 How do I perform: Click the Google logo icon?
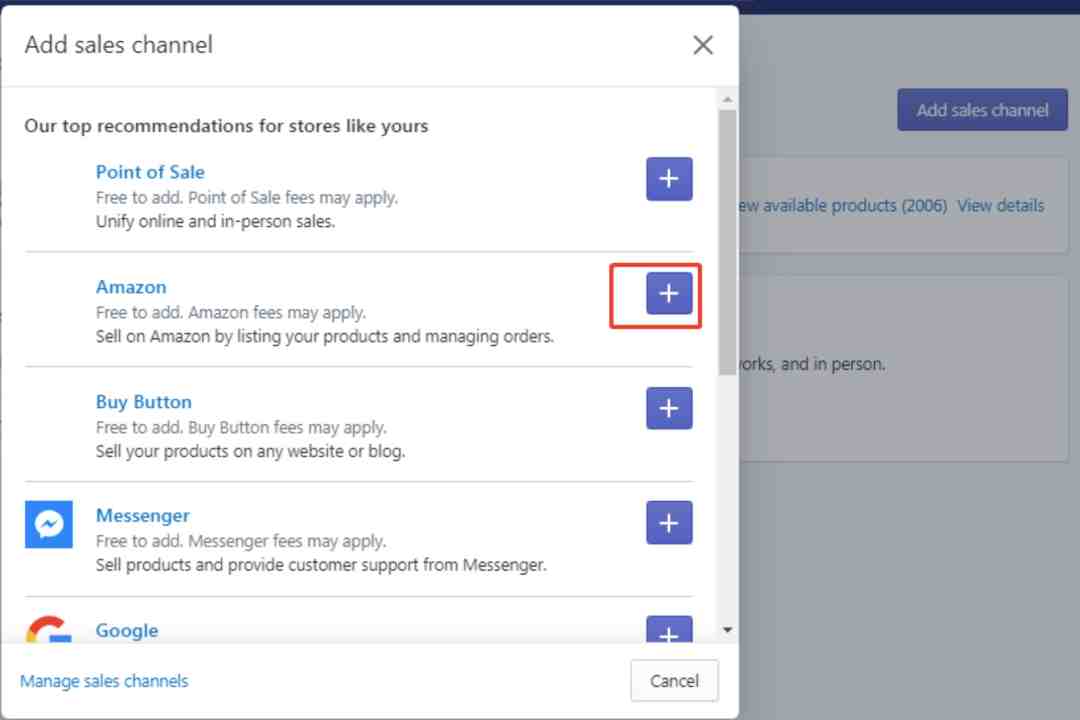click(49, 629)
